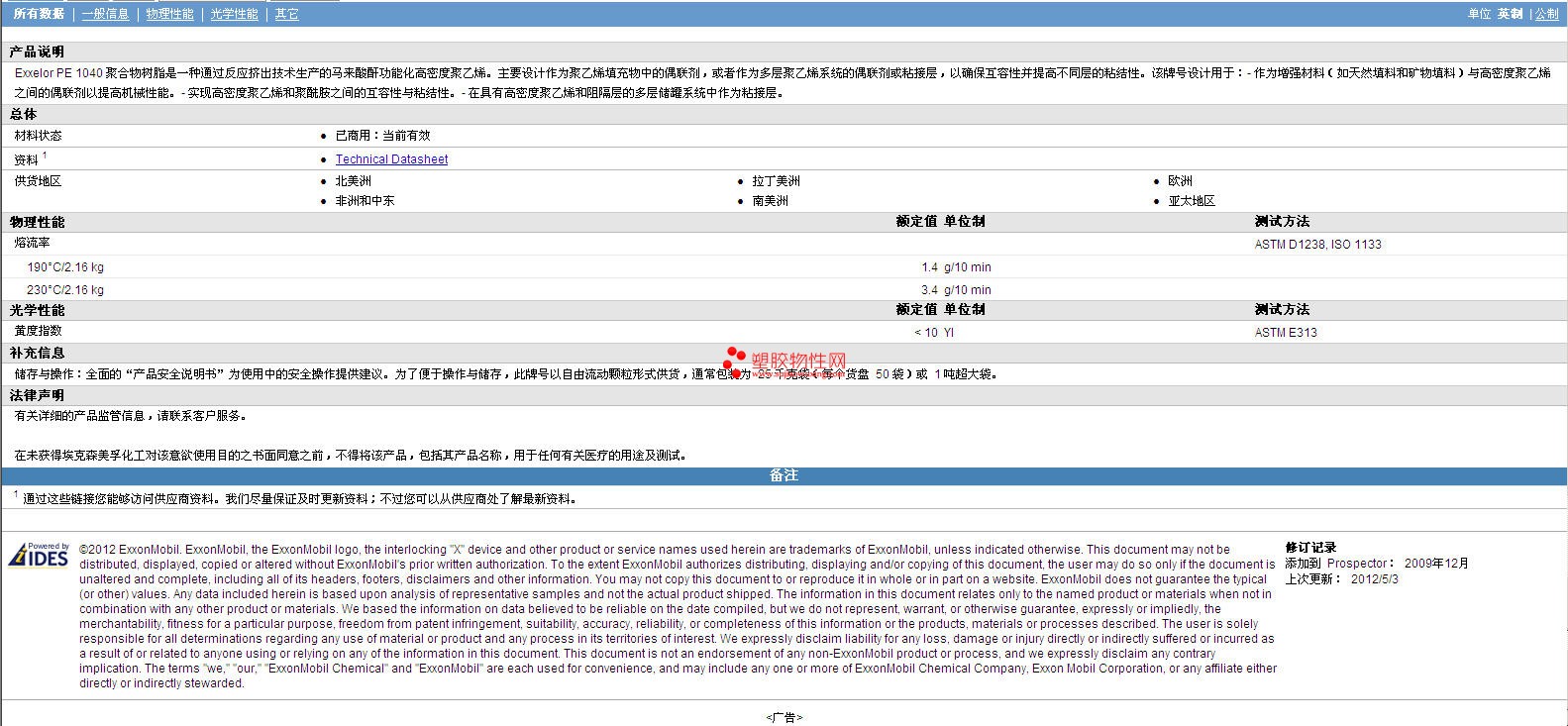Click 已商用：当前有效 status text
Viewport: 1568px width, 726px height.
(x=382, y=136)
